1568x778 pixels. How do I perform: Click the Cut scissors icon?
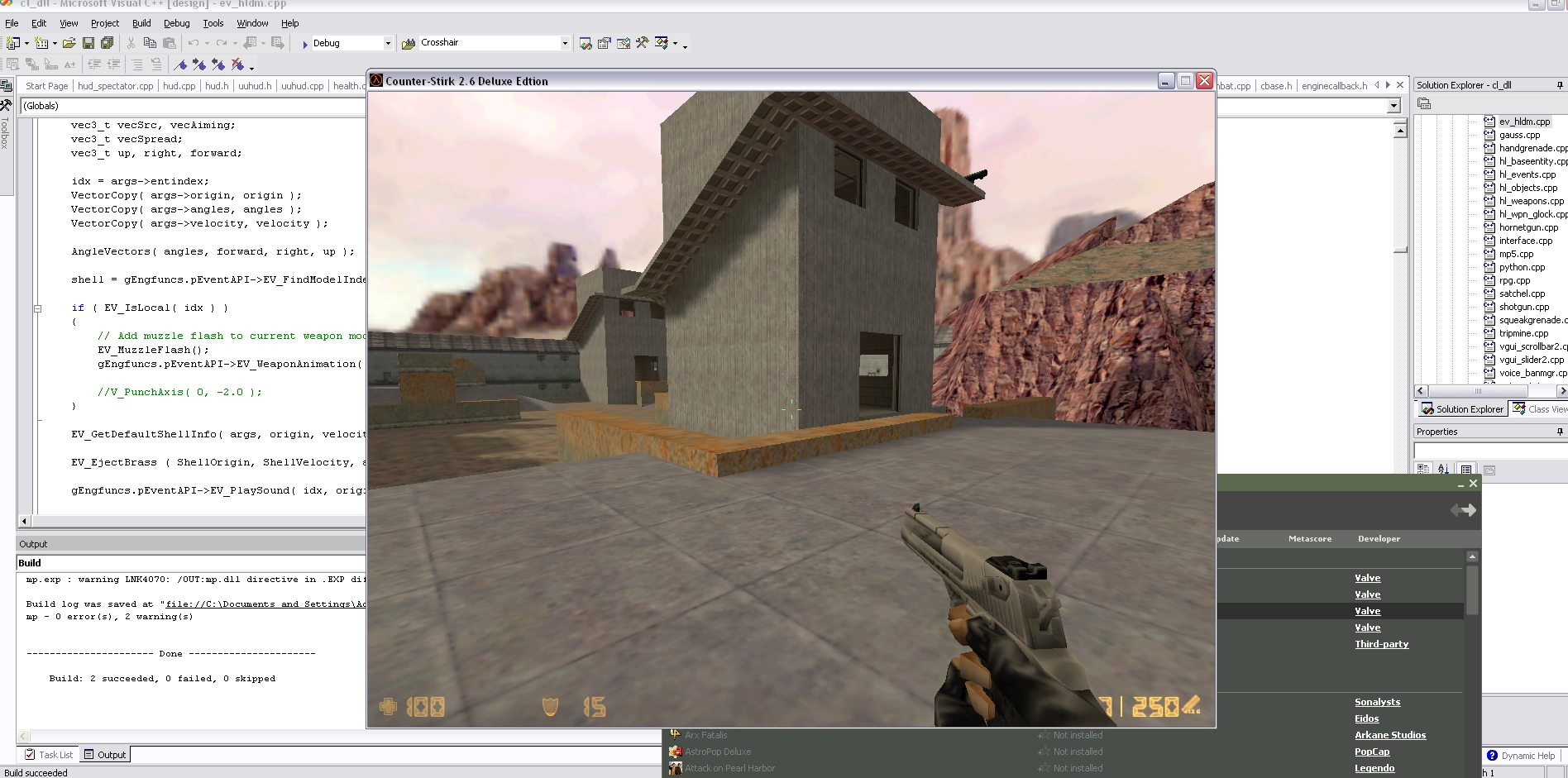131,43
